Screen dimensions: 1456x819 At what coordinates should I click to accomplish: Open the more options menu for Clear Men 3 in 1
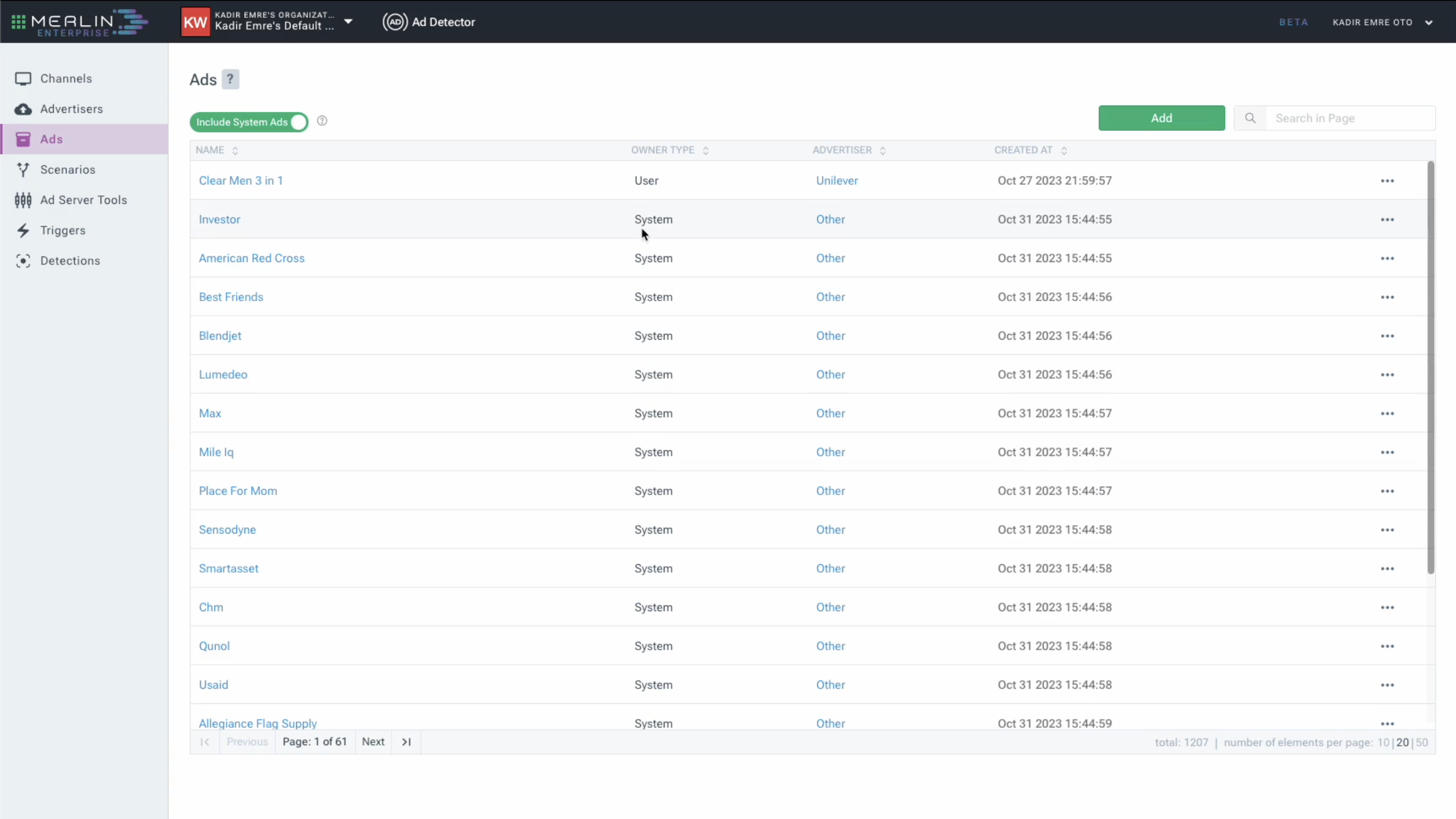tap(1387, 181)
